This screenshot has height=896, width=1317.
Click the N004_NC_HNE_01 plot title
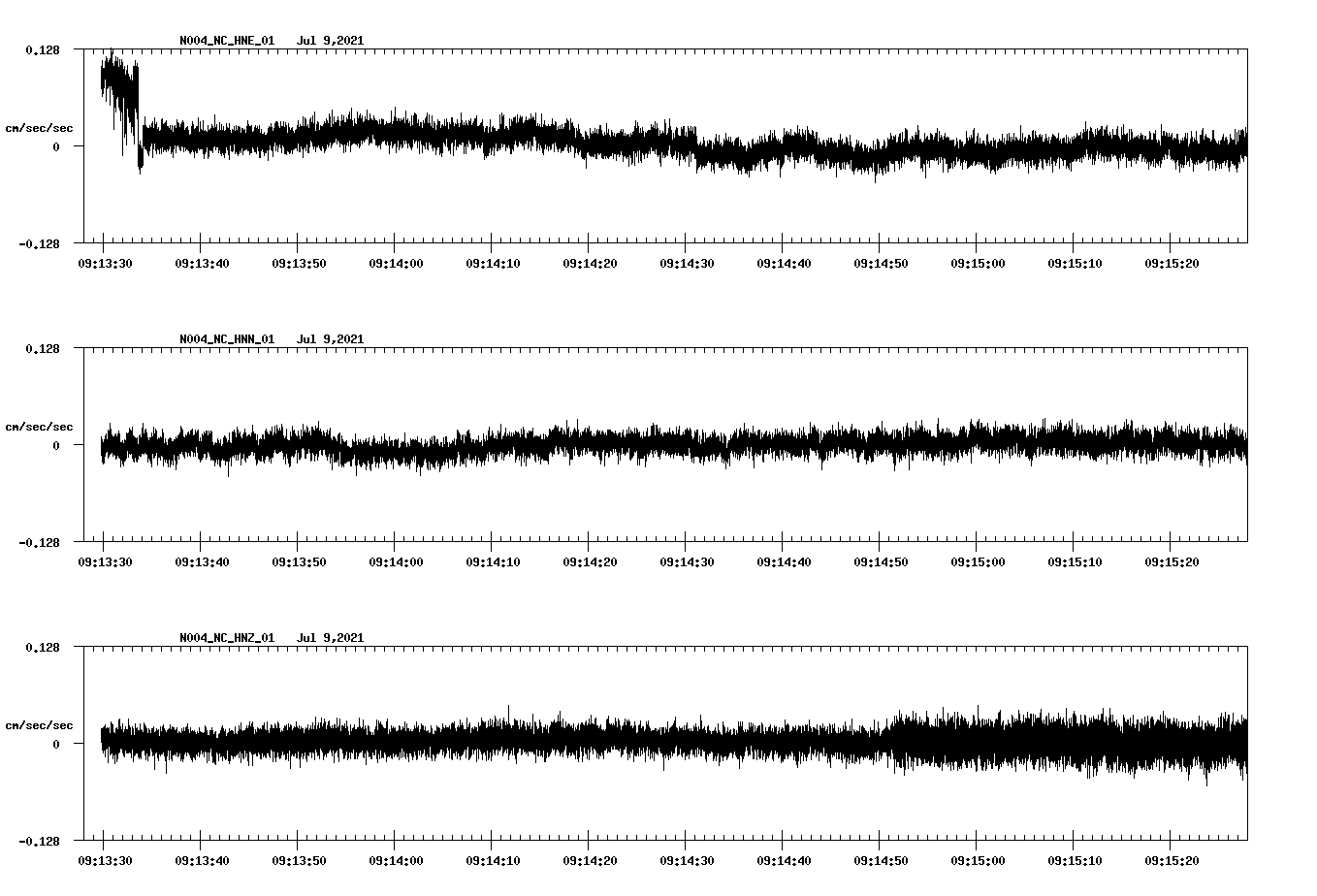[x=227, y=41]
